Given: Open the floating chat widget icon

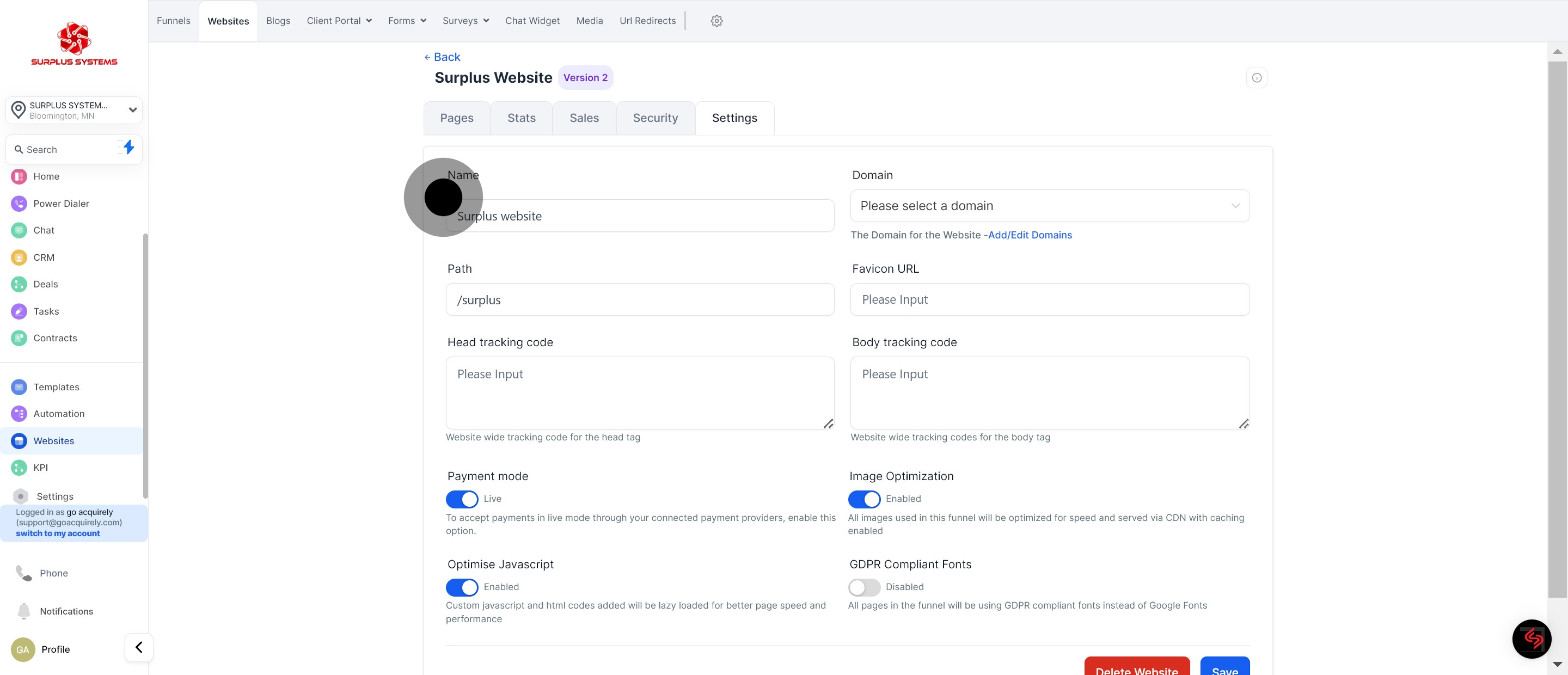Looking at the screenshot, I should click(1532, 639).
